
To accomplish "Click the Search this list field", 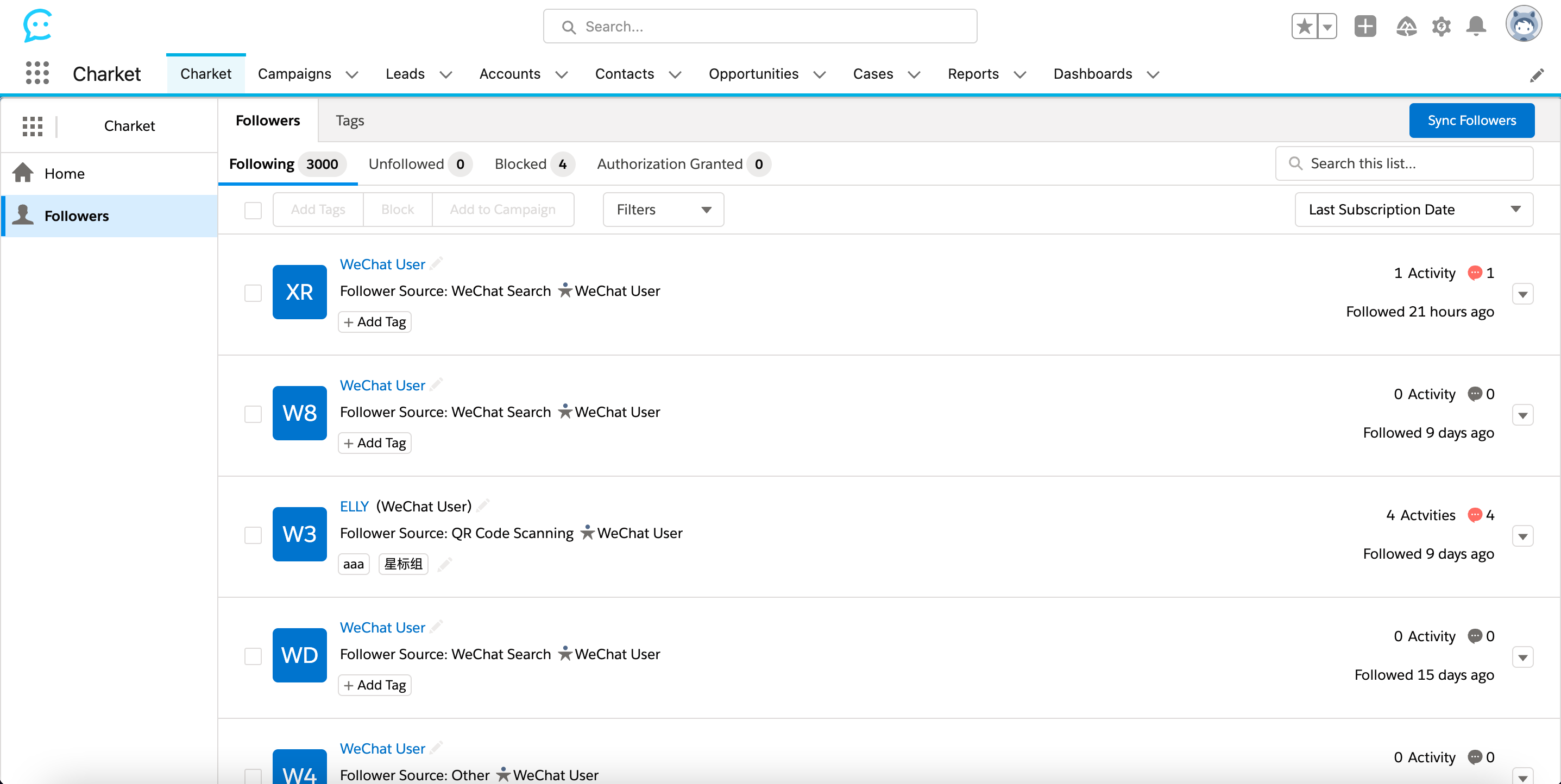I will coord(1412,163).
